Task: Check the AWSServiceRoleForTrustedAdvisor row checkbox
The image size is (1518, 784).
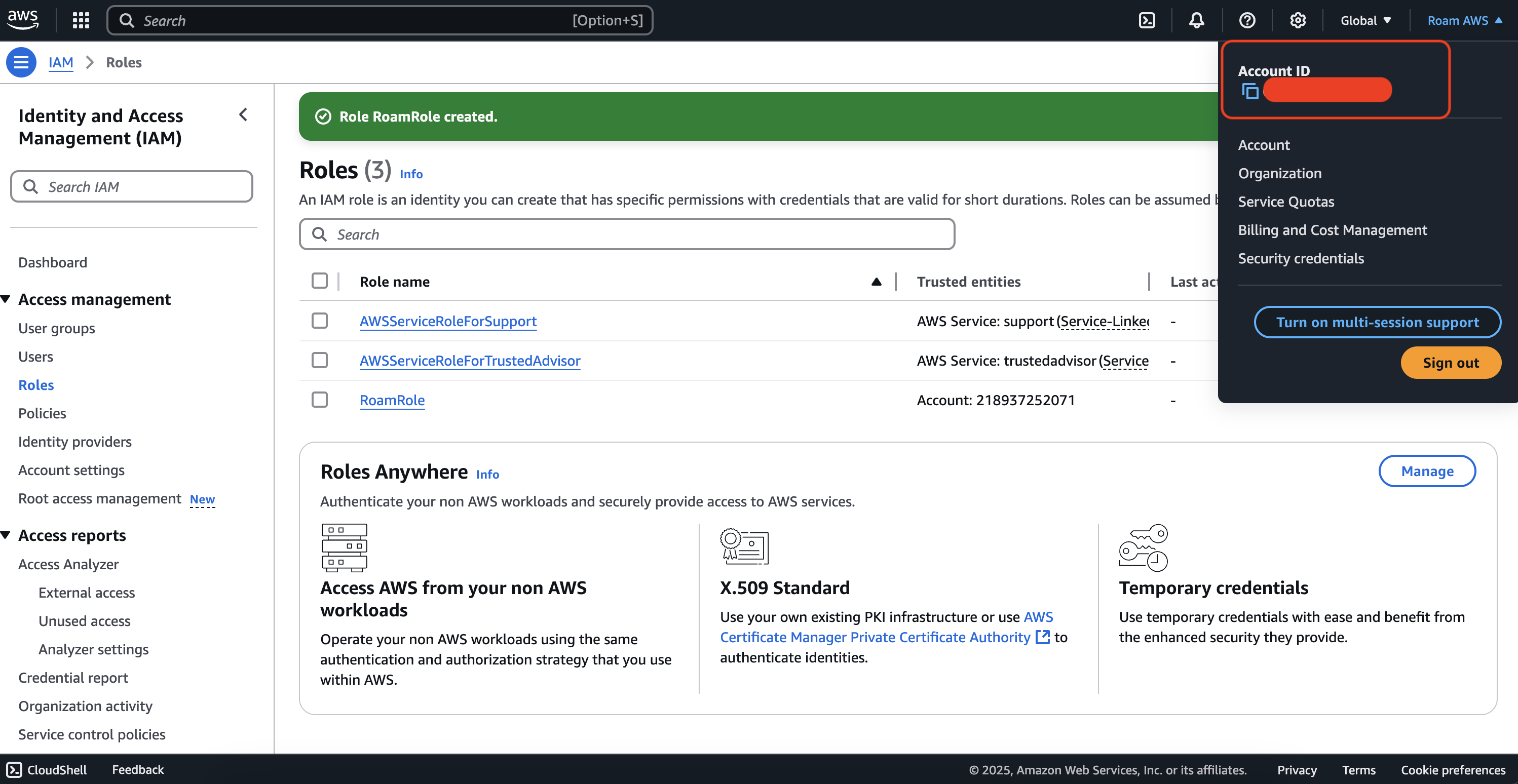Action: click(x=319, y=360)
